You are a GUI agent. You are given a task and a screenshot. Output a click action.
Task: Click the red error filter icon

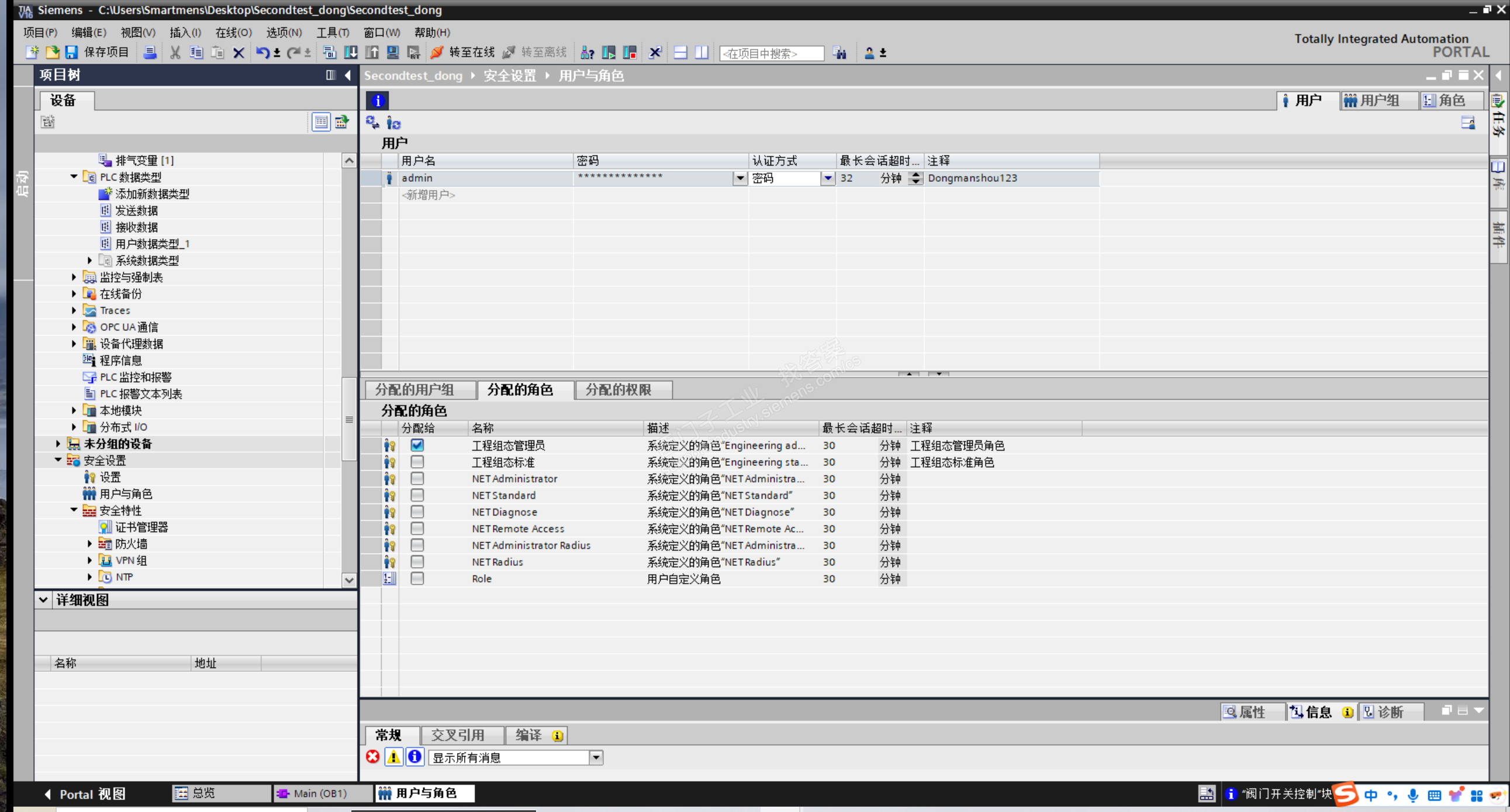pyautogui.click(x=373, y=757)
